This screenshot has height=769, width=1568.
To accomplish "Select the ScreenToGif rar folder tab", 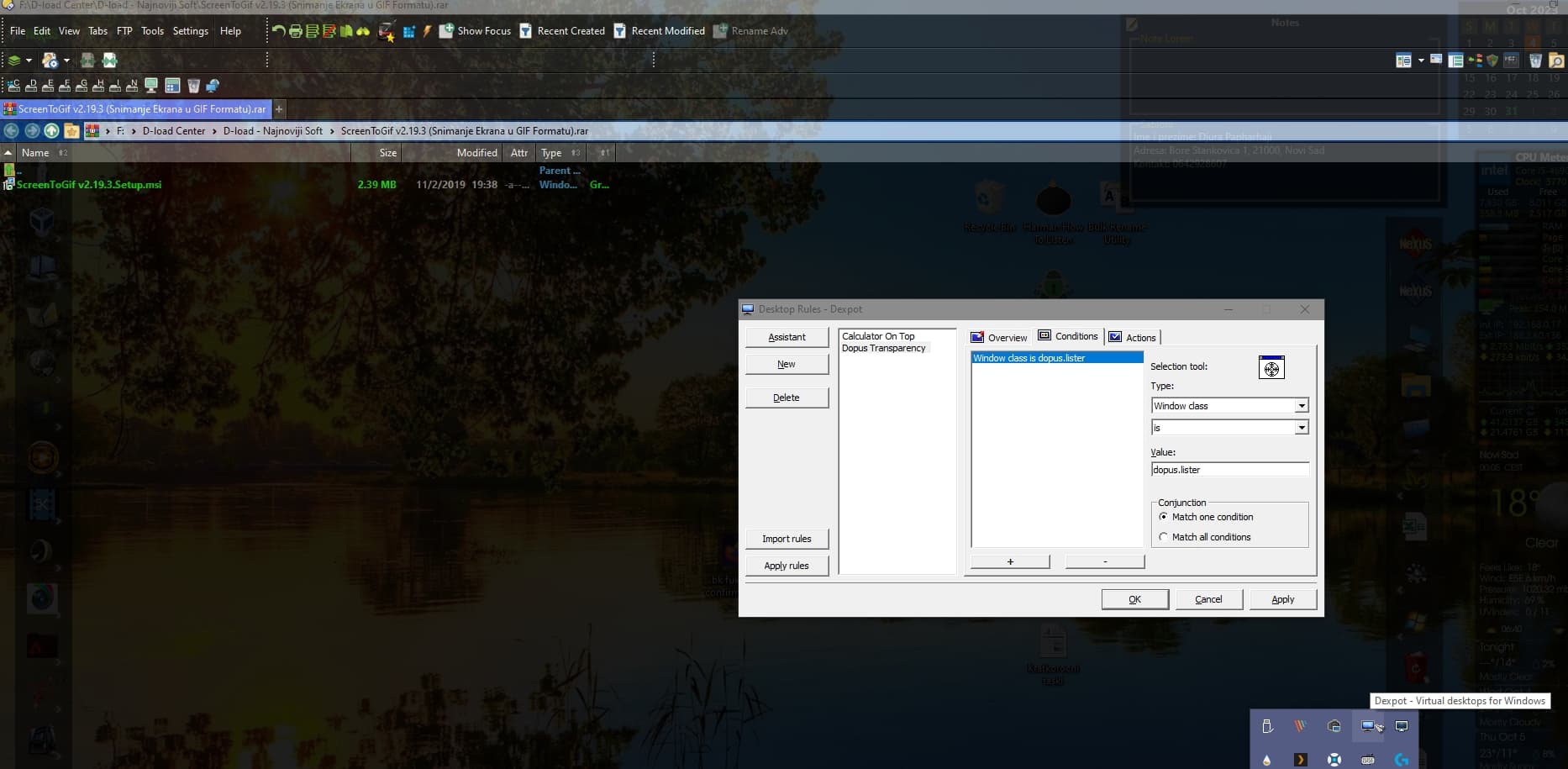I will (135, 109).
